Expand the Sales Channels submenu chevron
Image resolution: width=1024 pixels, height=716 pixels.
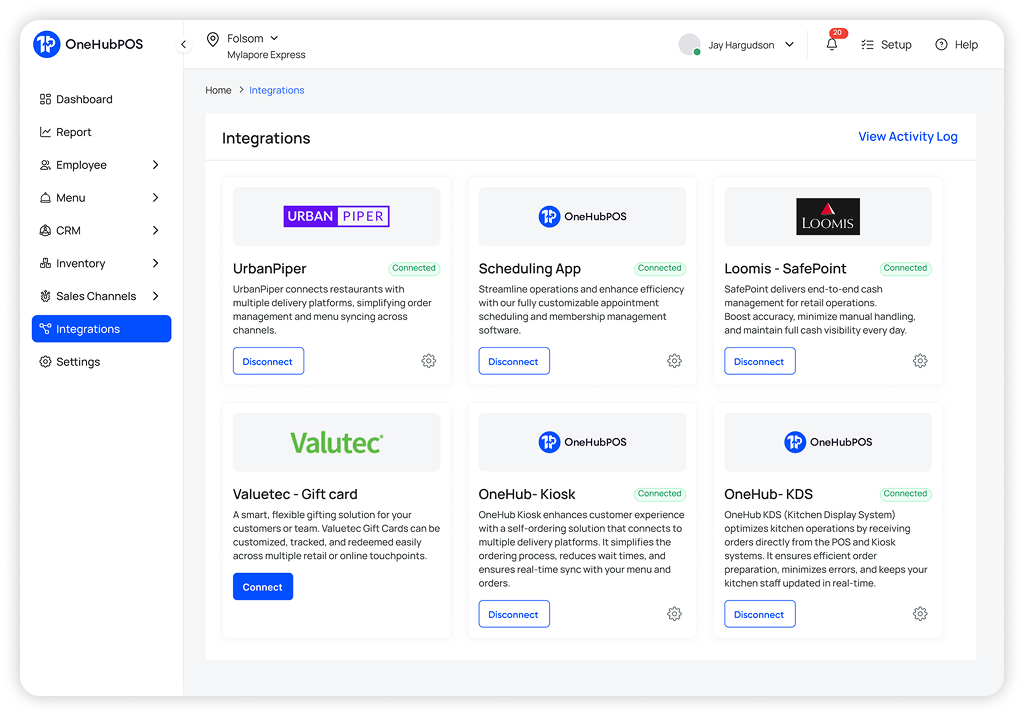155,296
